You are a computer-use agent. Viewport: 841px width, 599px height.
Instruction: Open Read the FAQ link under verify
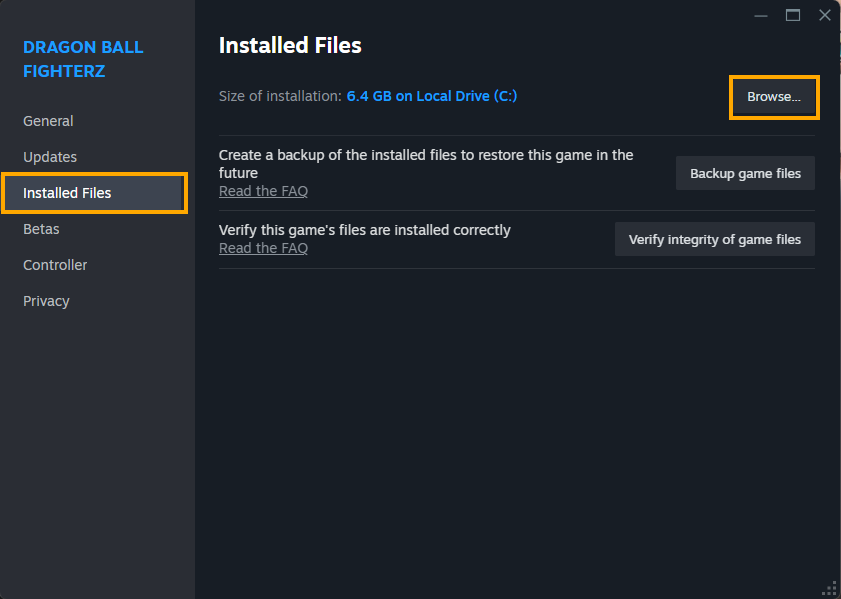[263, 248]
